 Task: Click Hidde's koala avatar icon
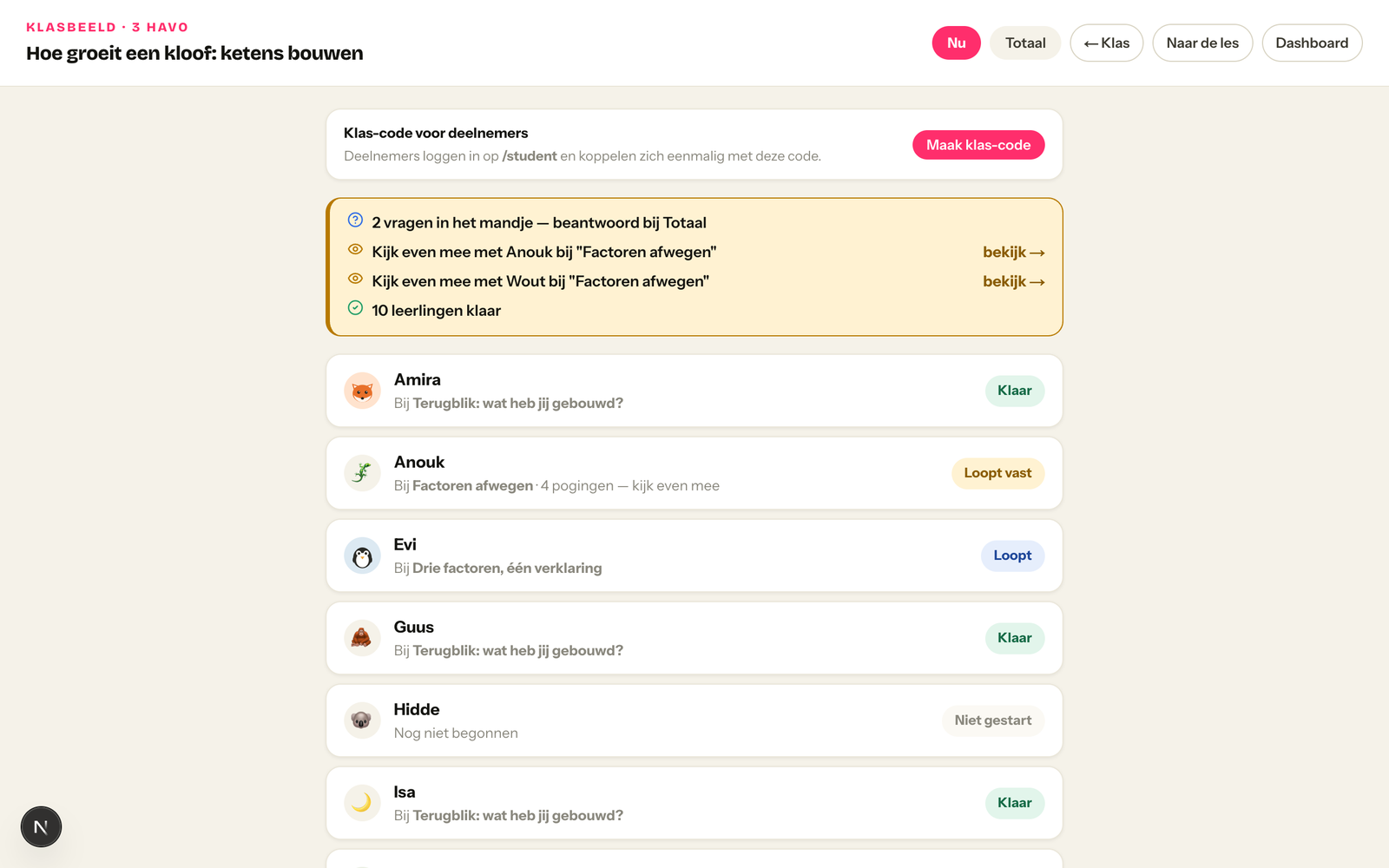coord(362,720)
